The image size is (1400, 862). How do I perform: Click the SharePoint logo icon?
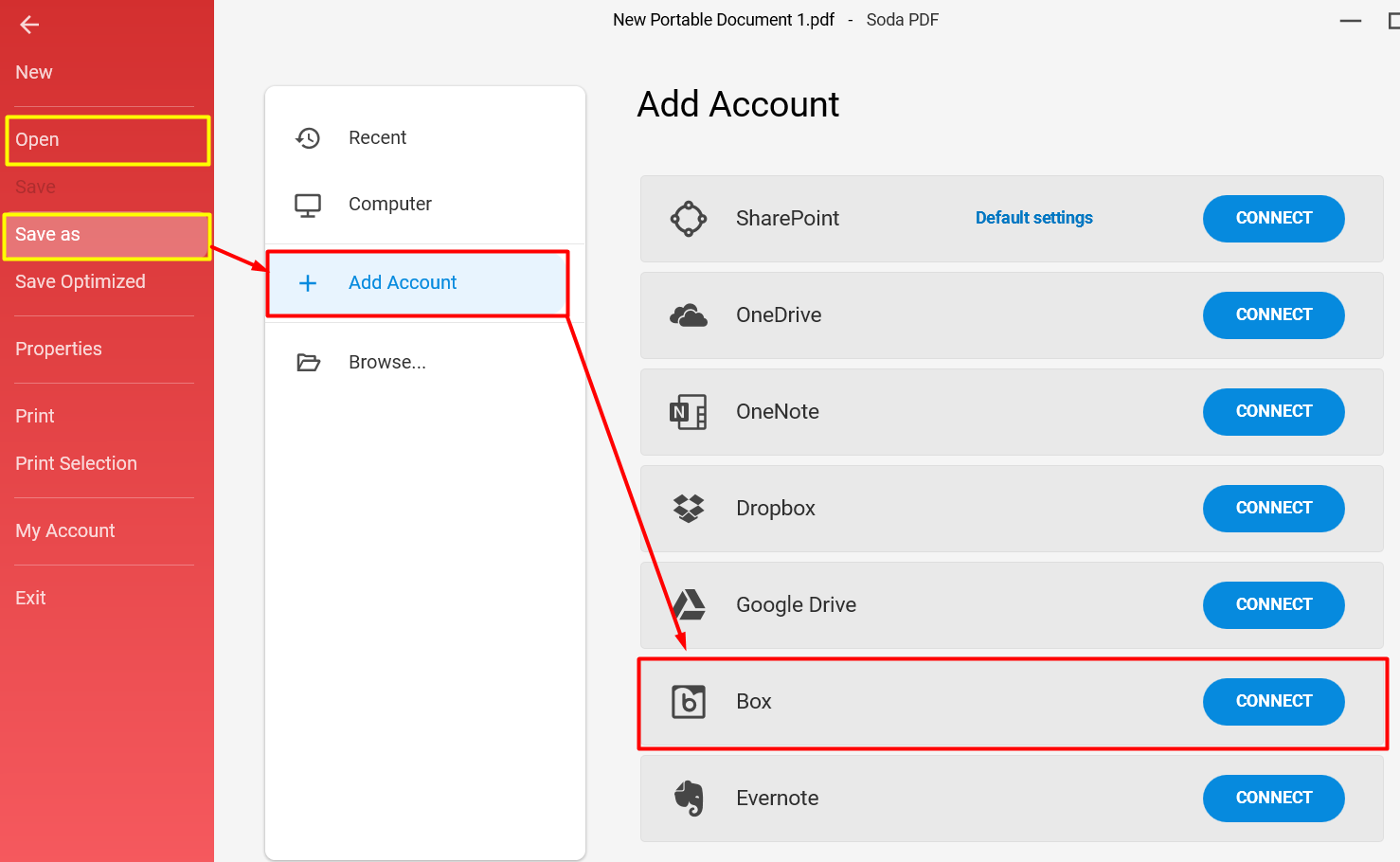(689, 219)
